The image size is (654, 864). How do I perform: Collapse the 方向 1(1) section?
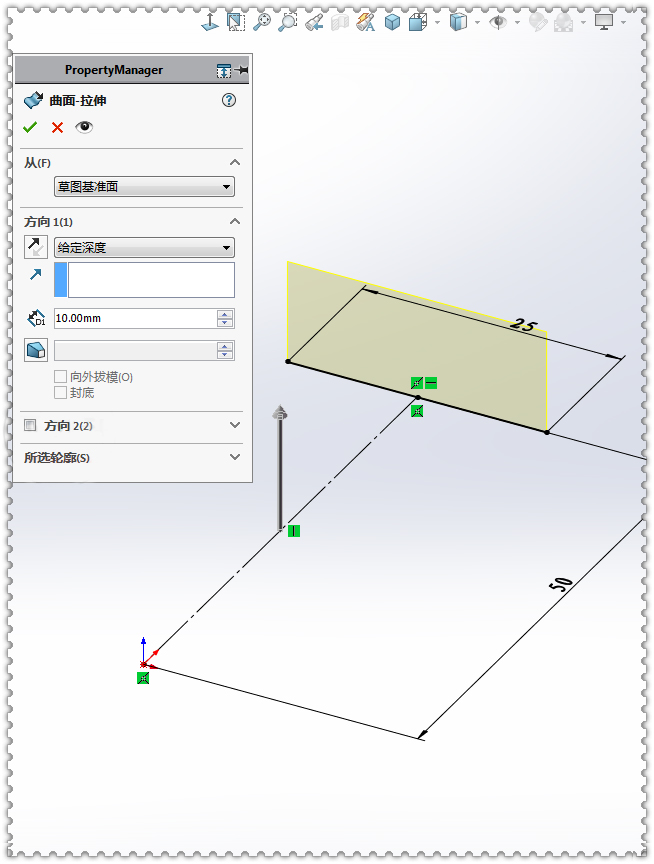point(235,222)
